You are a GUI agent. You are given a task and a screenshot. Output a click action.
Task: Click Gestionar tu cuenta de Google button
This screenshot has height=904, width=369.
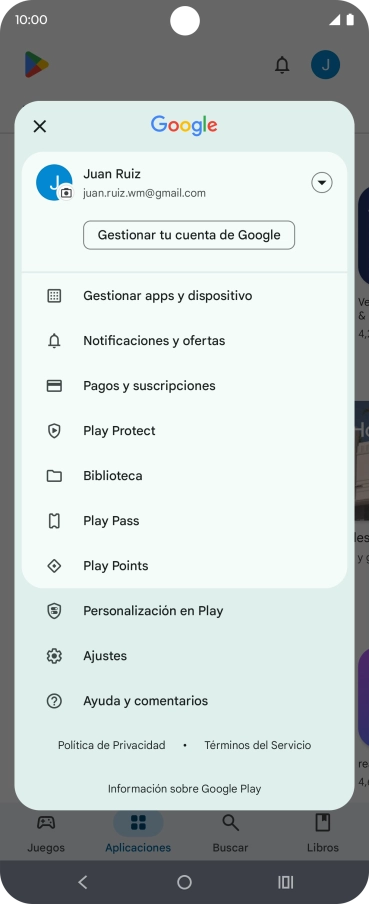[x=189, y=235]
